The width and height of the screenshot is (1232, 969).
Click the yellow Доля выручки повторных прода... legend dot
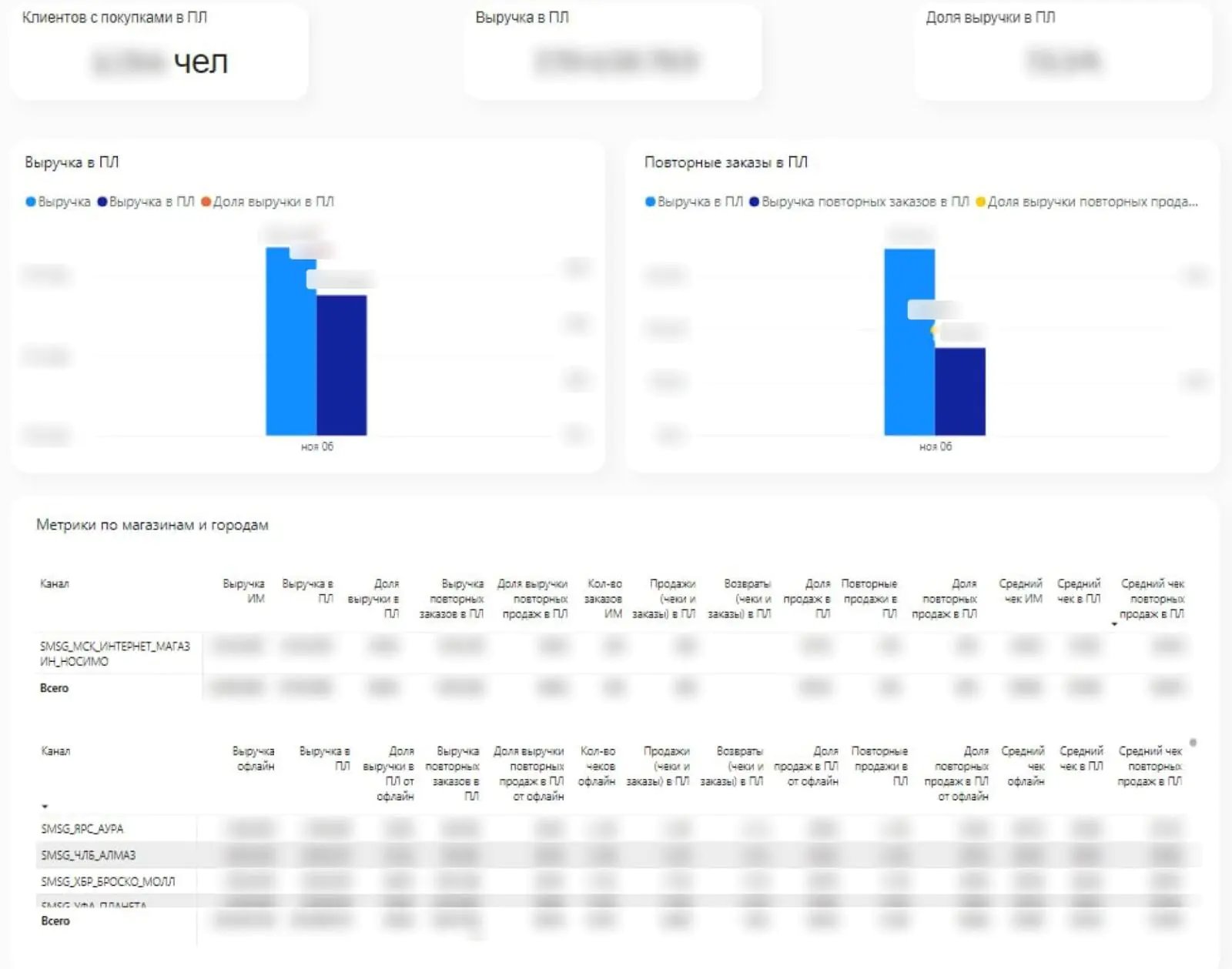tap(980, 202)
